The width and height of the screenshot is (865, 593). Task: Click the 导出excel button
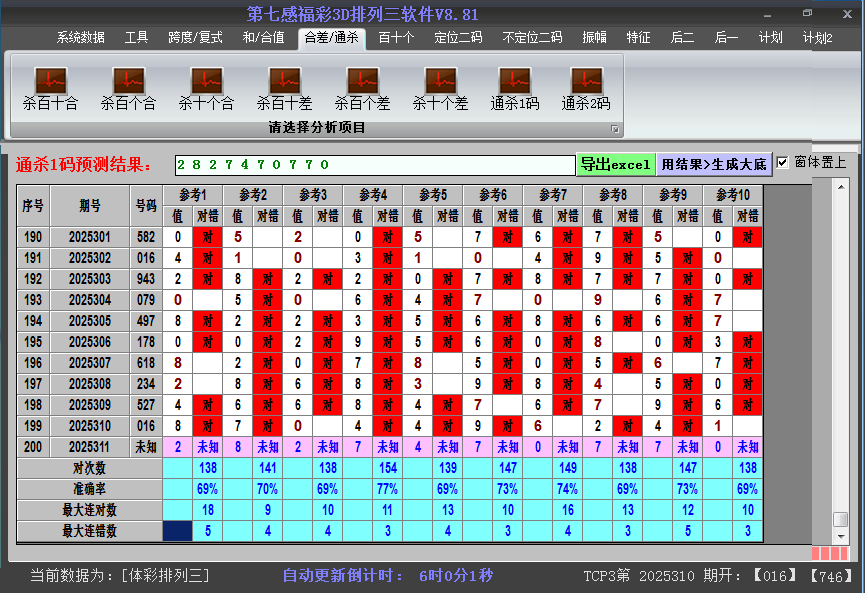point(616,162)
